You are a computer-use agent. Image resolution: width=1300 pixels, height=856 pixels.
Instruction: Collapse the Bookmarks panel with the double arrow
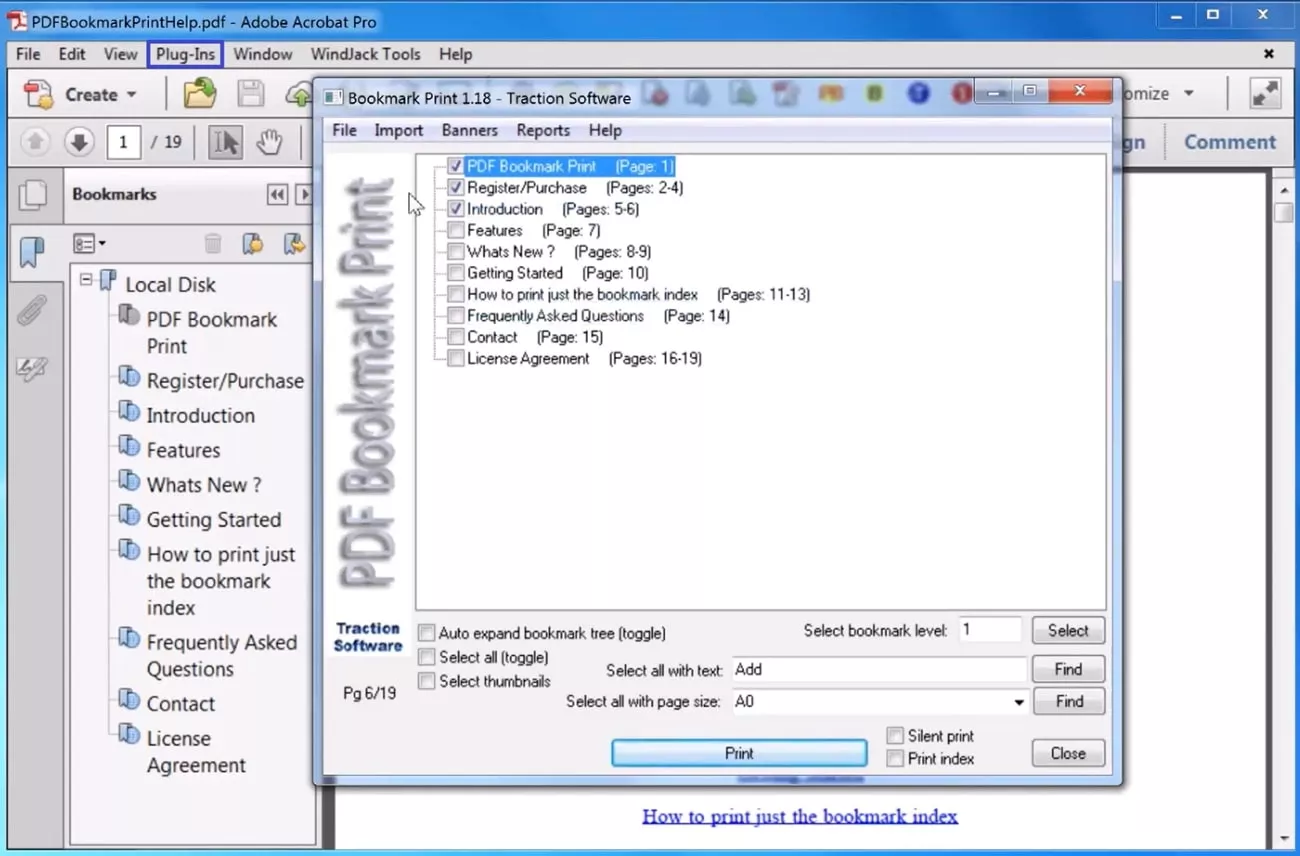[277, 195]
